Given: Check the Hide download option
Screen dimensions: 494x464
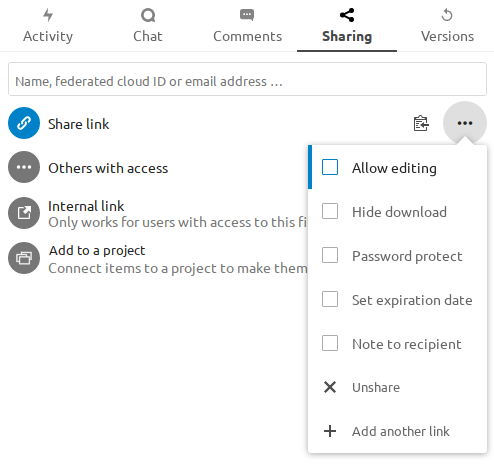Looking at the screenshot, I should point(330,211).
